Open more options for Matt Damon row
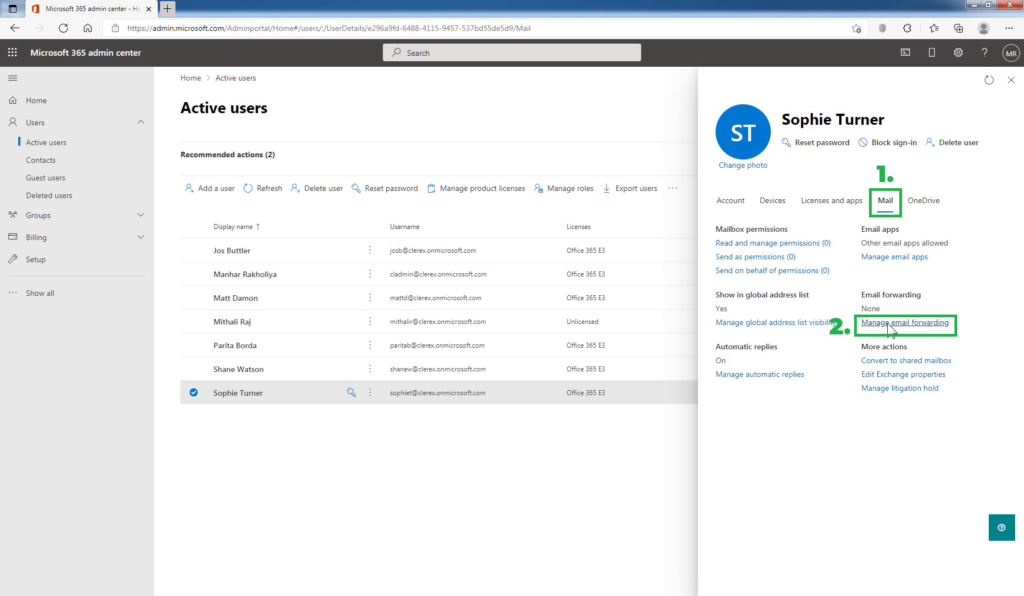1024x596 pixels. (370, 298)
